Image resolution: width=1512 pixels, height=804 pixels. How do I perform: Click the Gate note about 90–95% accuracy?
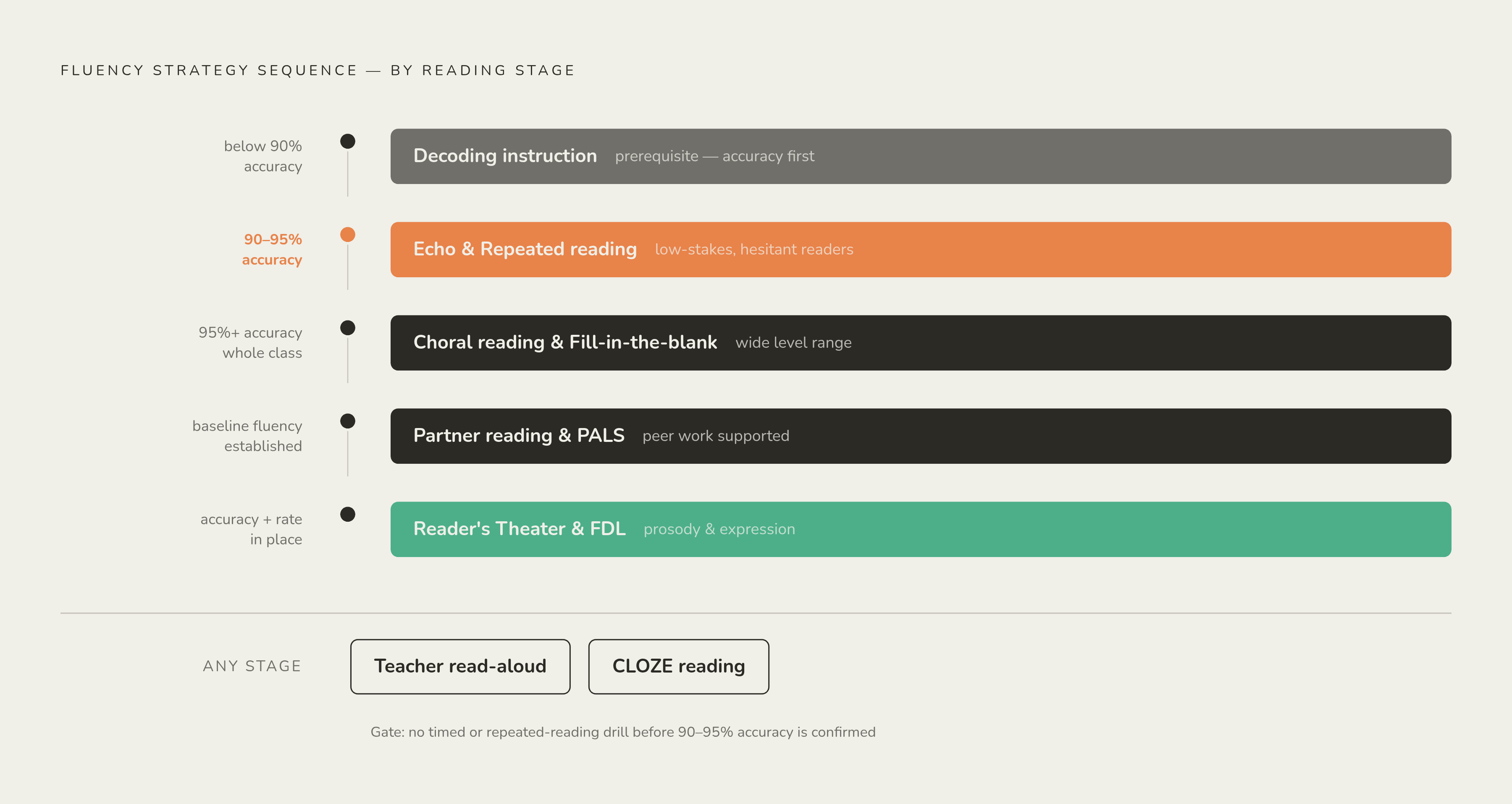[623, 733]
